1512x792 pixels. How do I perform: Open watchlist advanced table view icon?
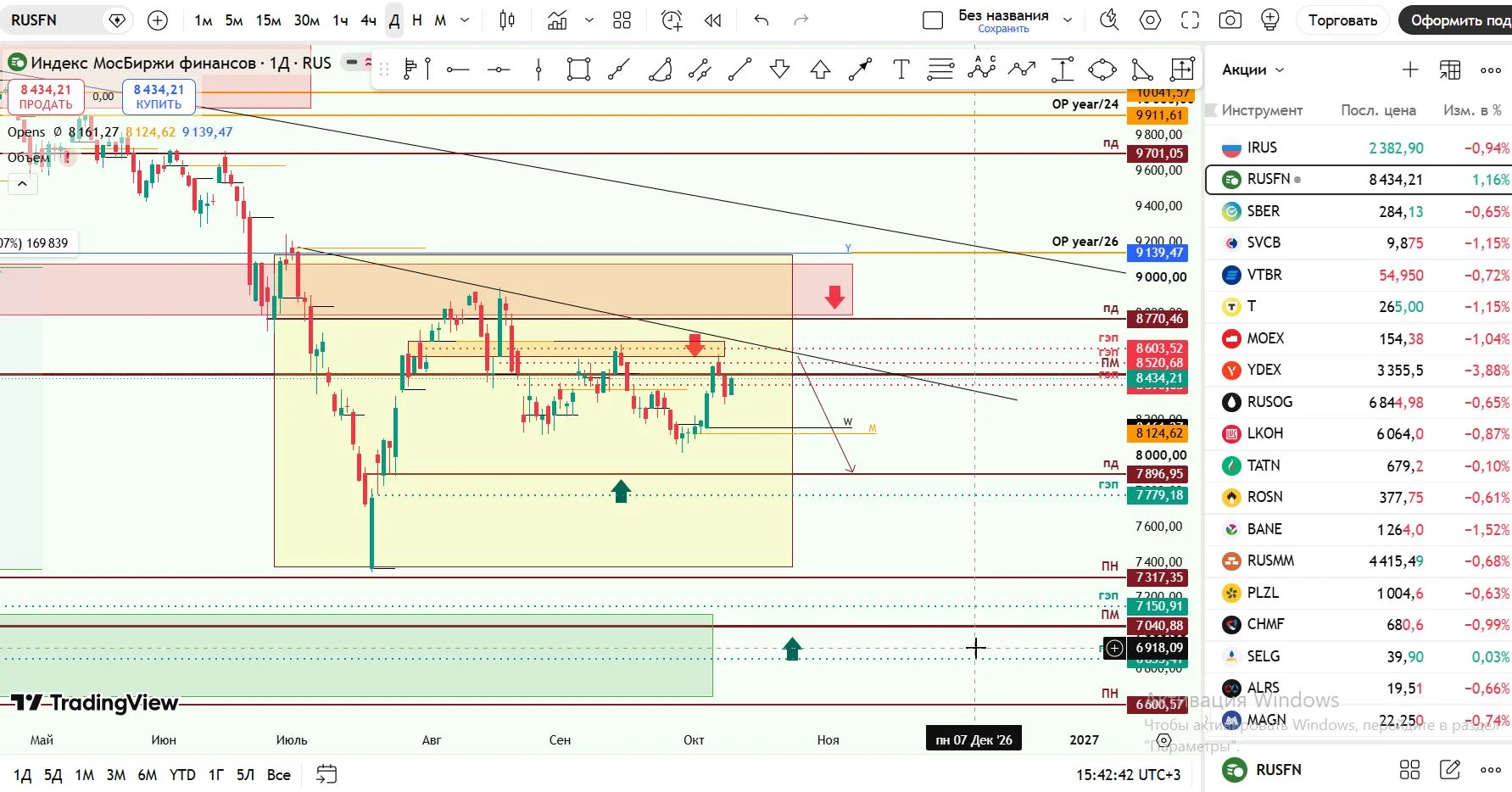pyautogui.click(x=1450, y=70)
